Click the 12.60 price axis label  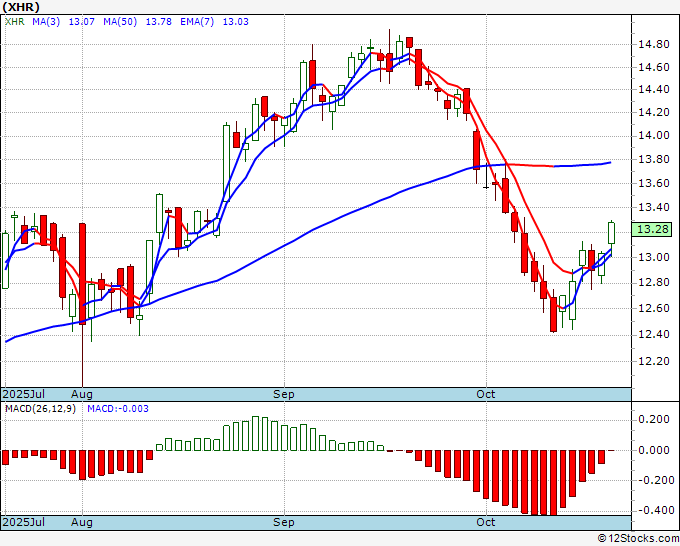coord(653,309)
